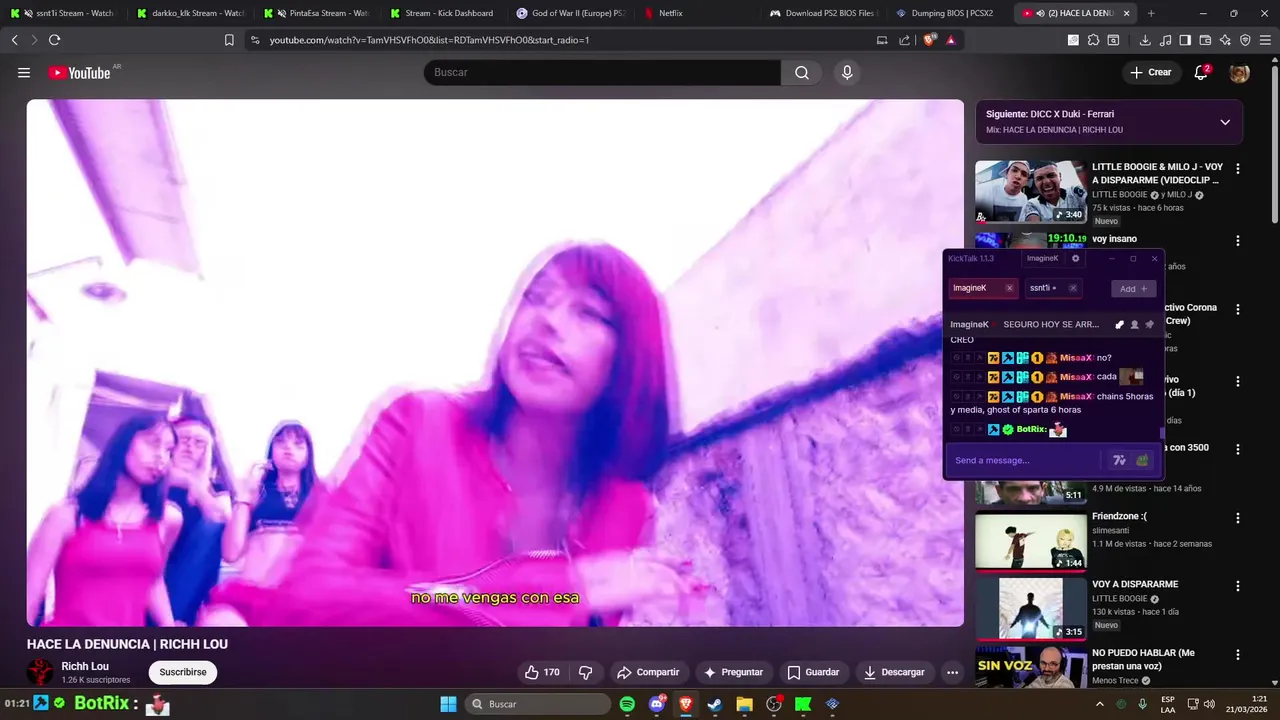
Task: Share this page via address bar icon
Action: 904,40
